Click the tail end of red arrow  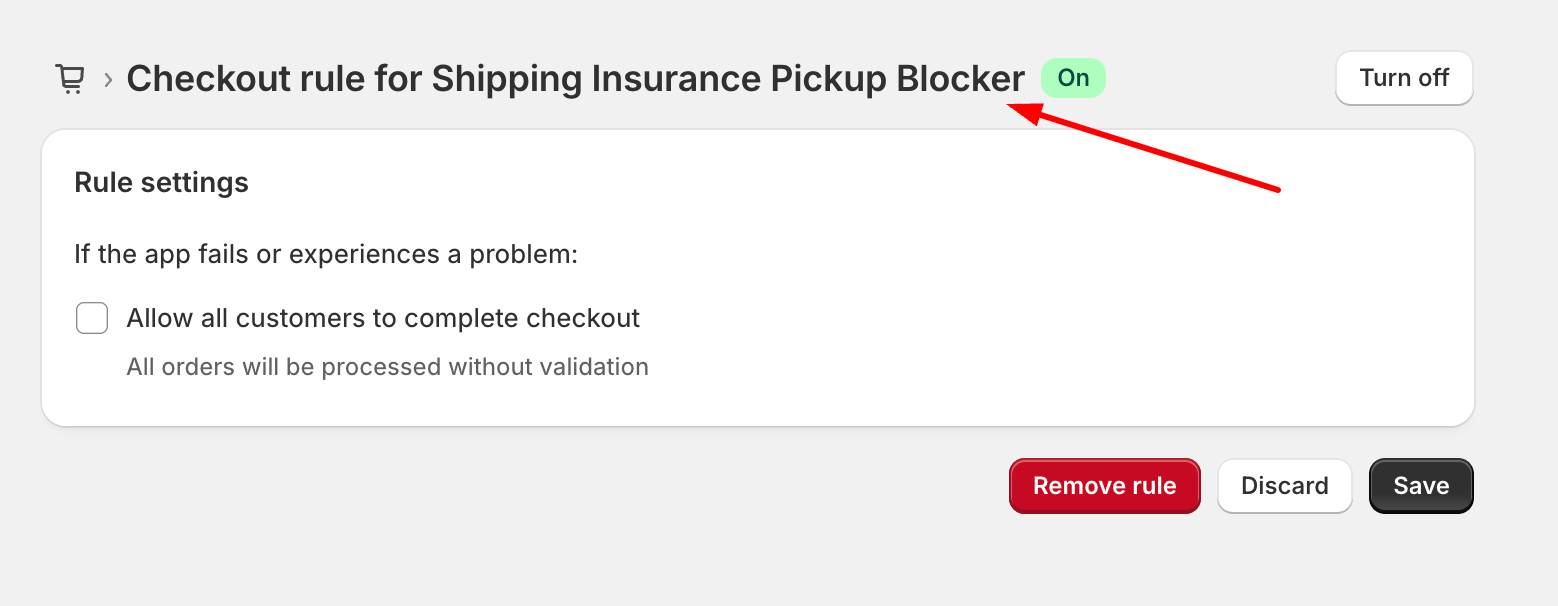coord(1278,187)
